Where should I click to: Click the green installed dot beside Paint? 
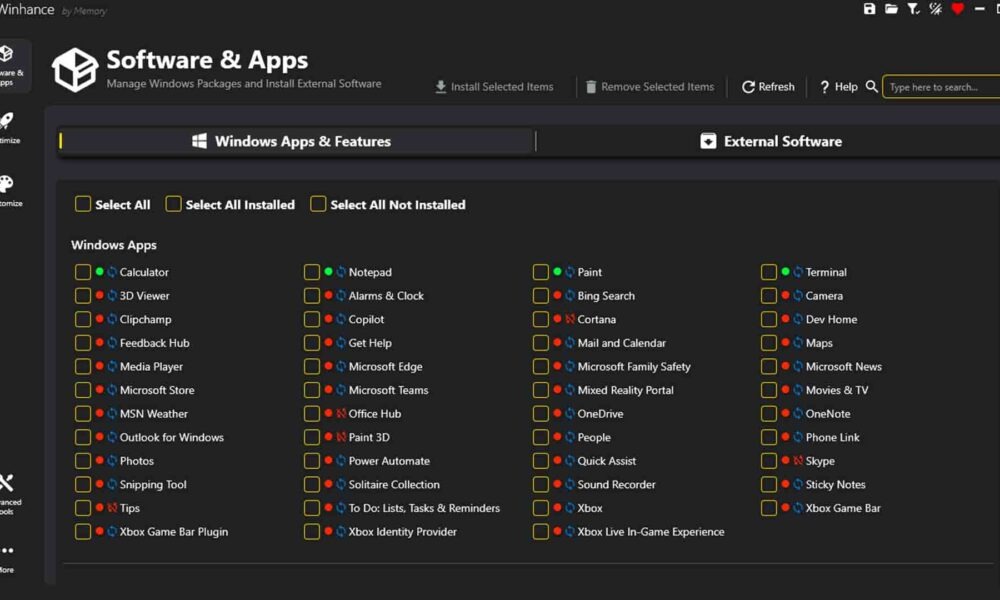[x=557, y=272]
